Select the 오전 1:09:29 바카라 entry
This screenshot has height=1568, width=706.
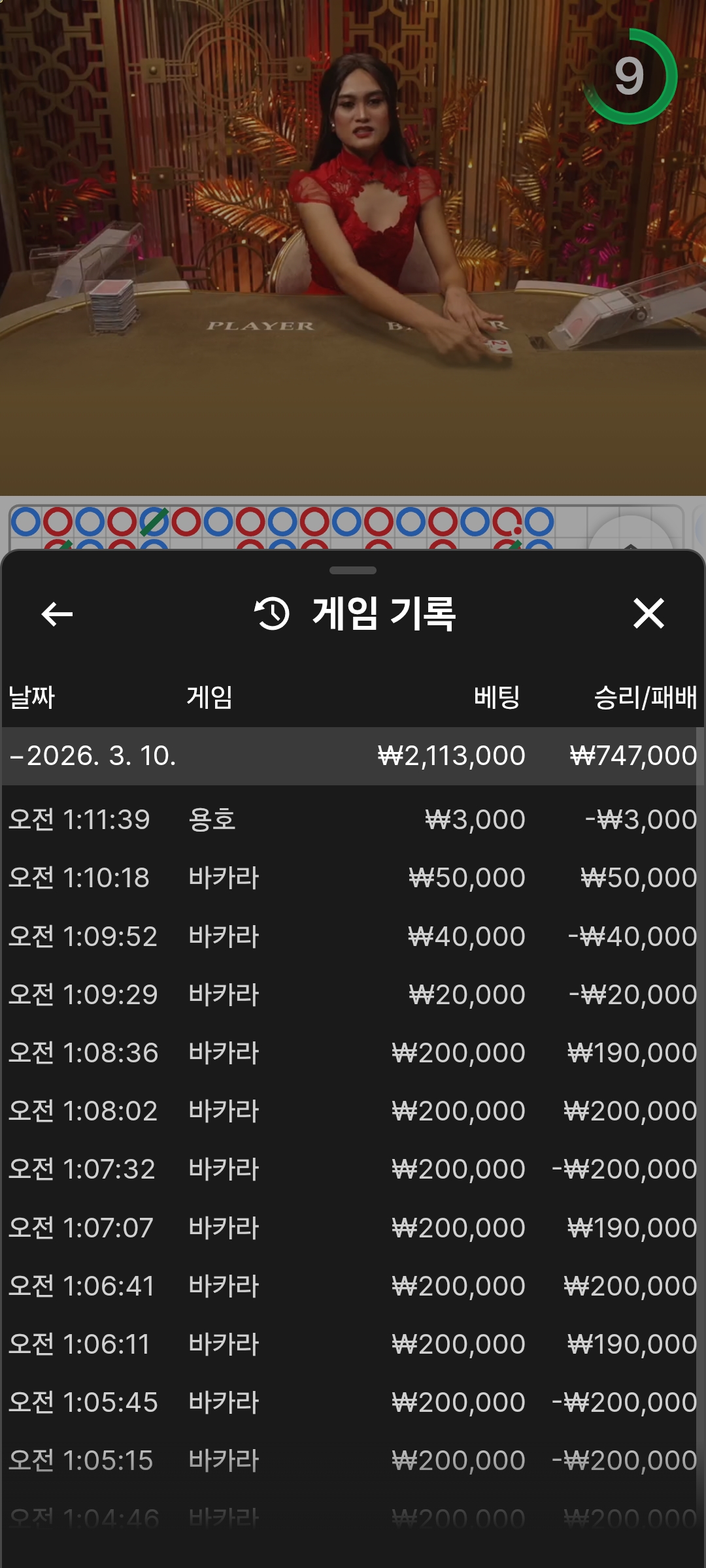353,994
